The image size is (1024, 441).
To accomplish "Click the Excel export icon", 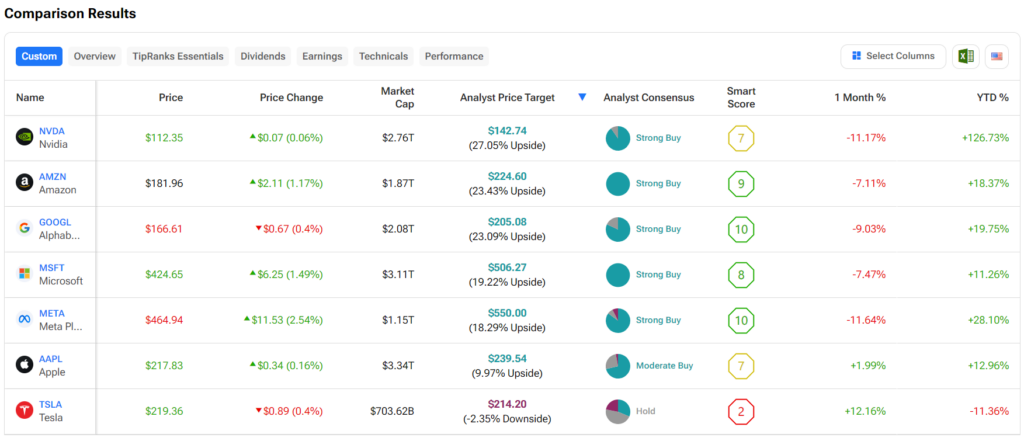I will tap(965, 56).
